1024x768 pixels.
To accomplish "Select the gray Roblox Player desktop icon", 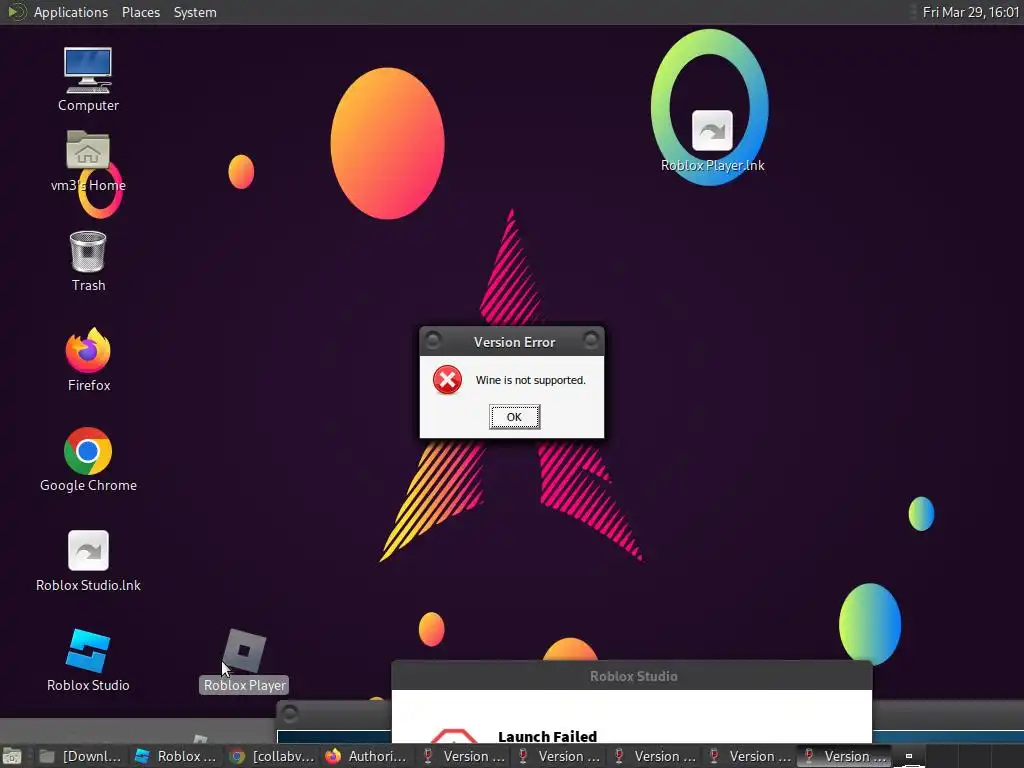I will pyautogui.click(x=244, y=660).
